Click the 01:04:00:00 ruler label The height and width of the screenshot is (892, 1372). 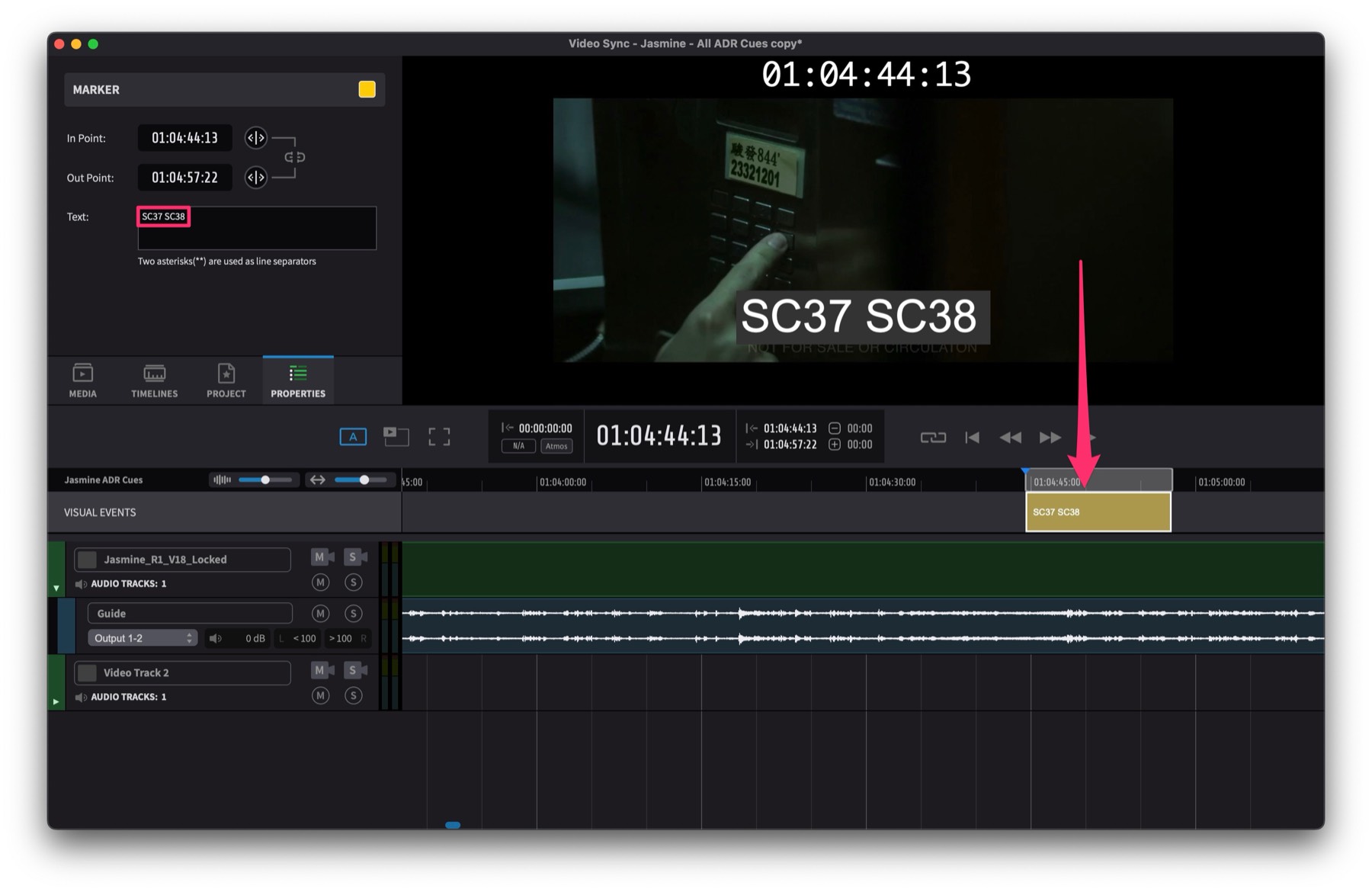click(x=563, y=482)
